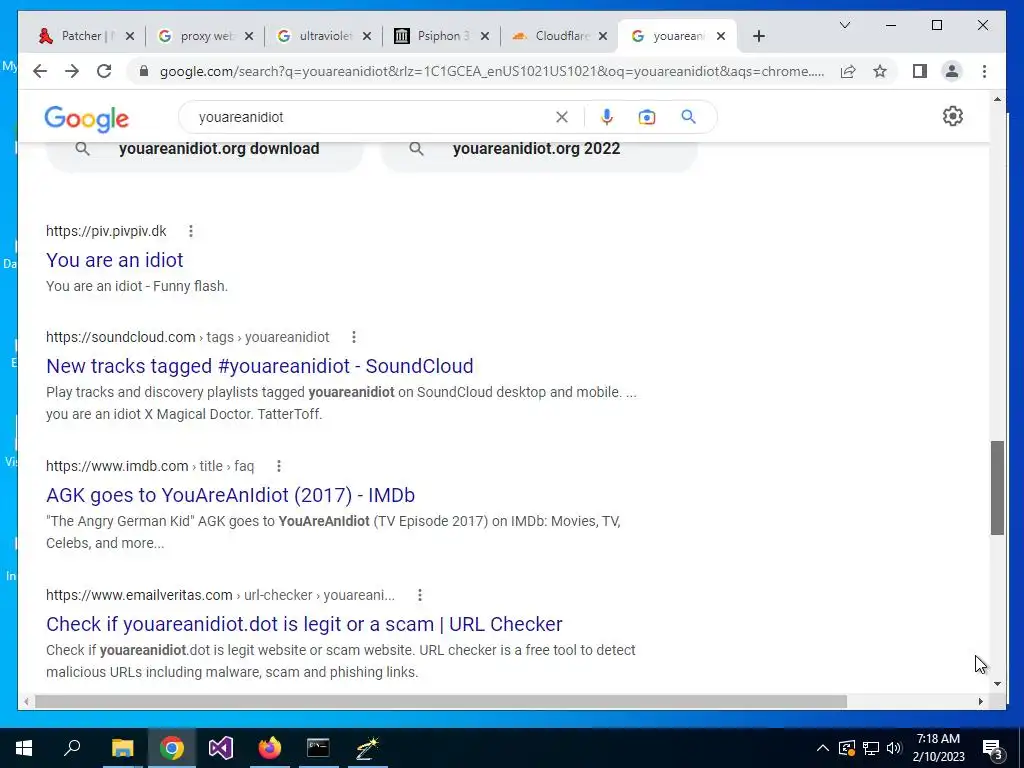Open Windows Start menu
This screenshot has height=768, width=1024.
(x=24, y=748)
